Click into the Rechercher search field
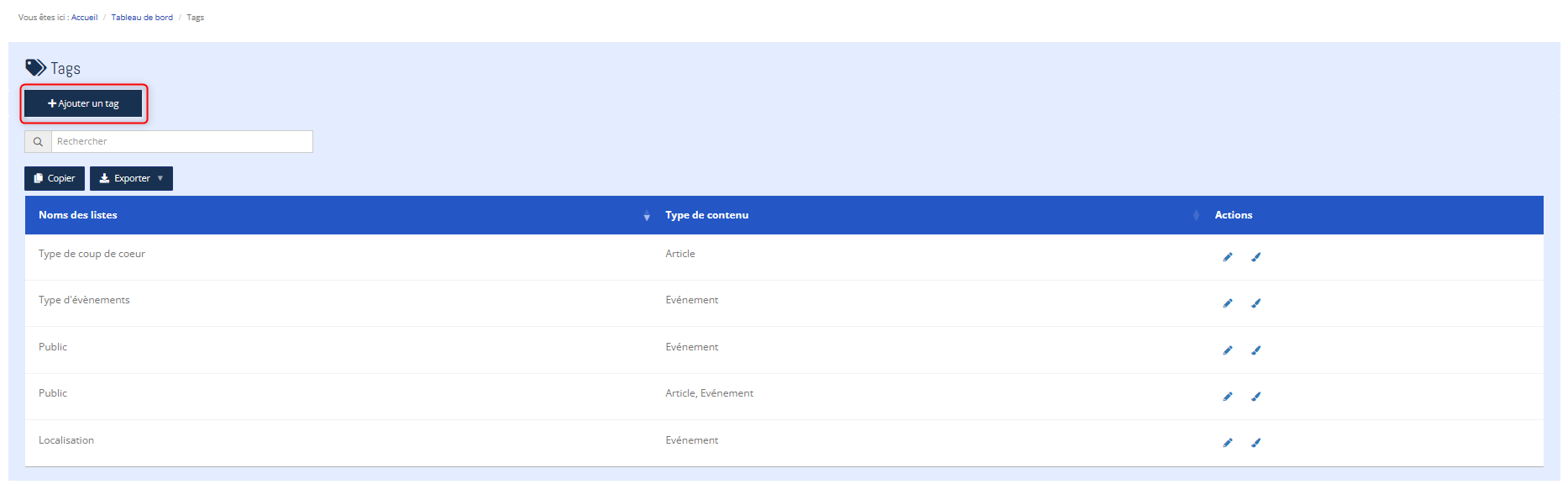This screenshot has height=484, width=1568. pyautogui.click(x=181, y=142)
